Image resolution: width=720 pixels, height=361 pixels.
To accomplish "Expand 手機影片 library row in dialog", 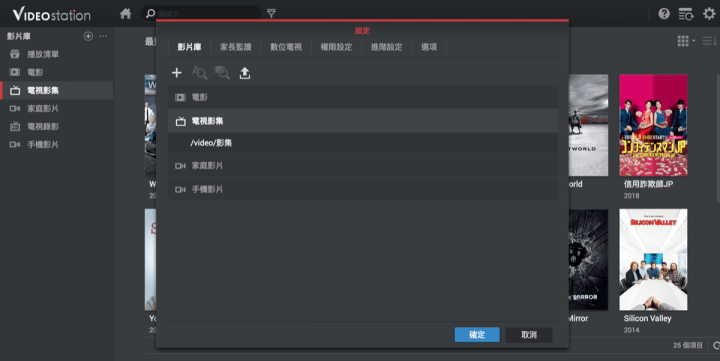I will pos(363,189).
